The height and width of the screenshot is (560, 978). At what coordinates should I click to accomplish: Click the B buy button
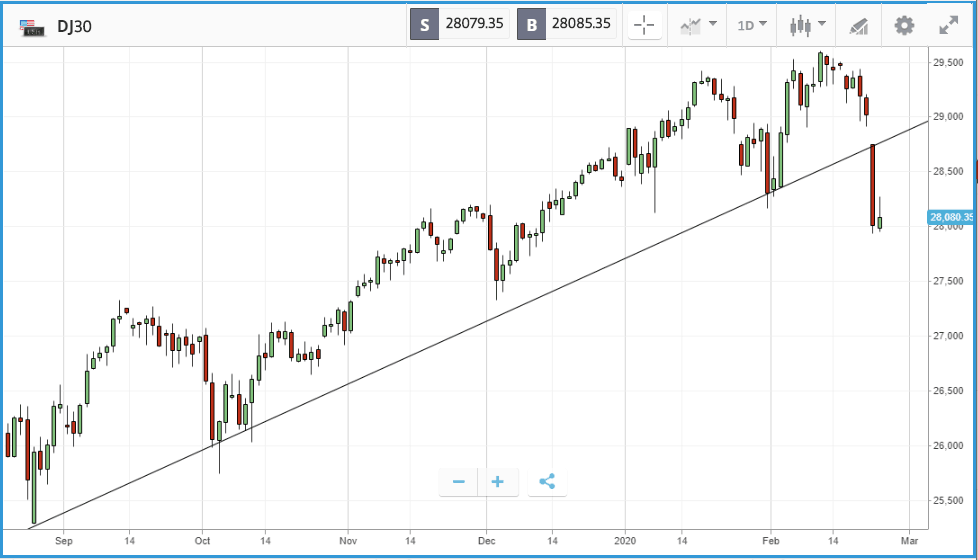(531, 25)
